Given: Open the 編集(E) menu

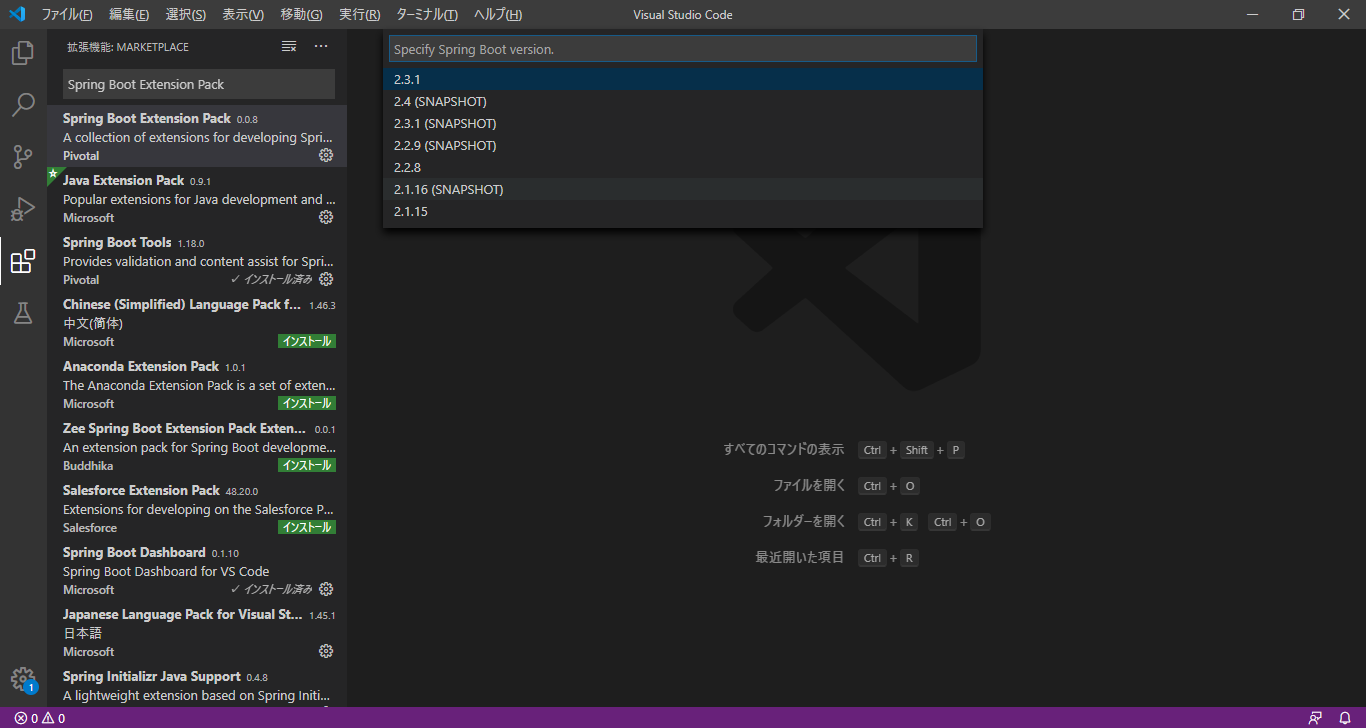Looking at the screenshot, I should [x=129, y=15].
